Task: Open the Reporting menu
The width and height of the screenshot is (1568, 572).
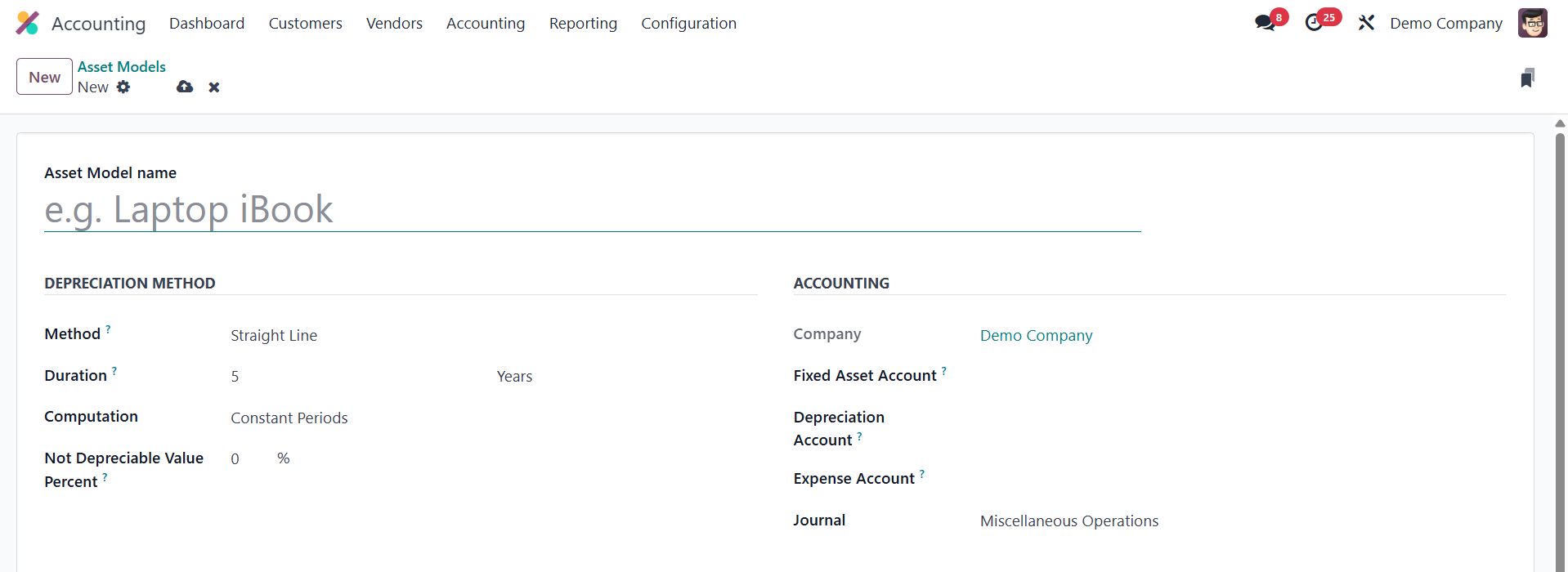Action: tap(583, 24)
